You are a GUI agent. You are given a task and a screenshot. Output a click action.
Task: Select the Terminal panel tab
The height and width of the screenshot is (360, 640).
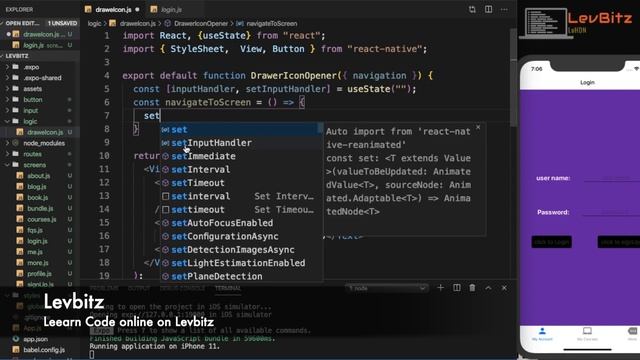click(x=227, y=288)
